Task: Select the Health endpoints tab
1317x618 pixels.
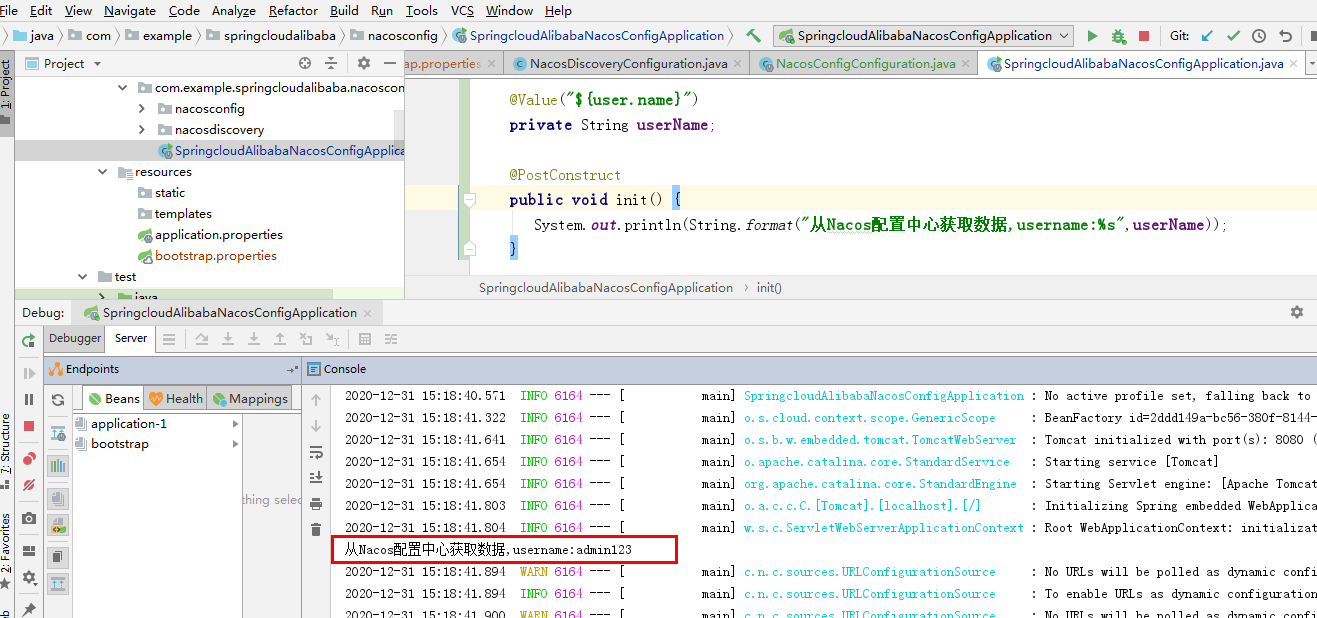Action: click(x=175, y=398)
